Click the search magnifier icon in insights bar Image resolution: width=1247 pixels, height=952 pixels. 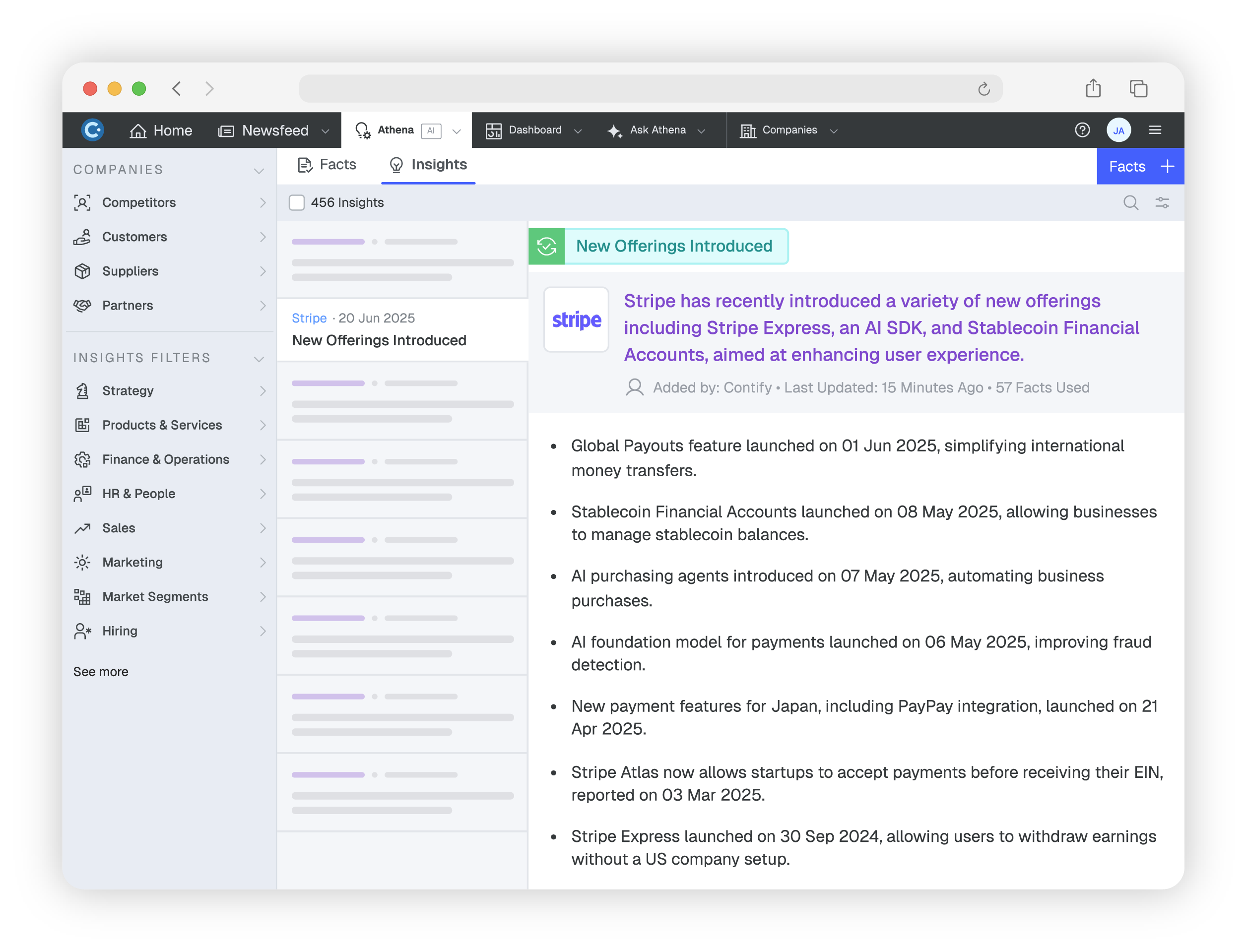[x=1130, y=202]
